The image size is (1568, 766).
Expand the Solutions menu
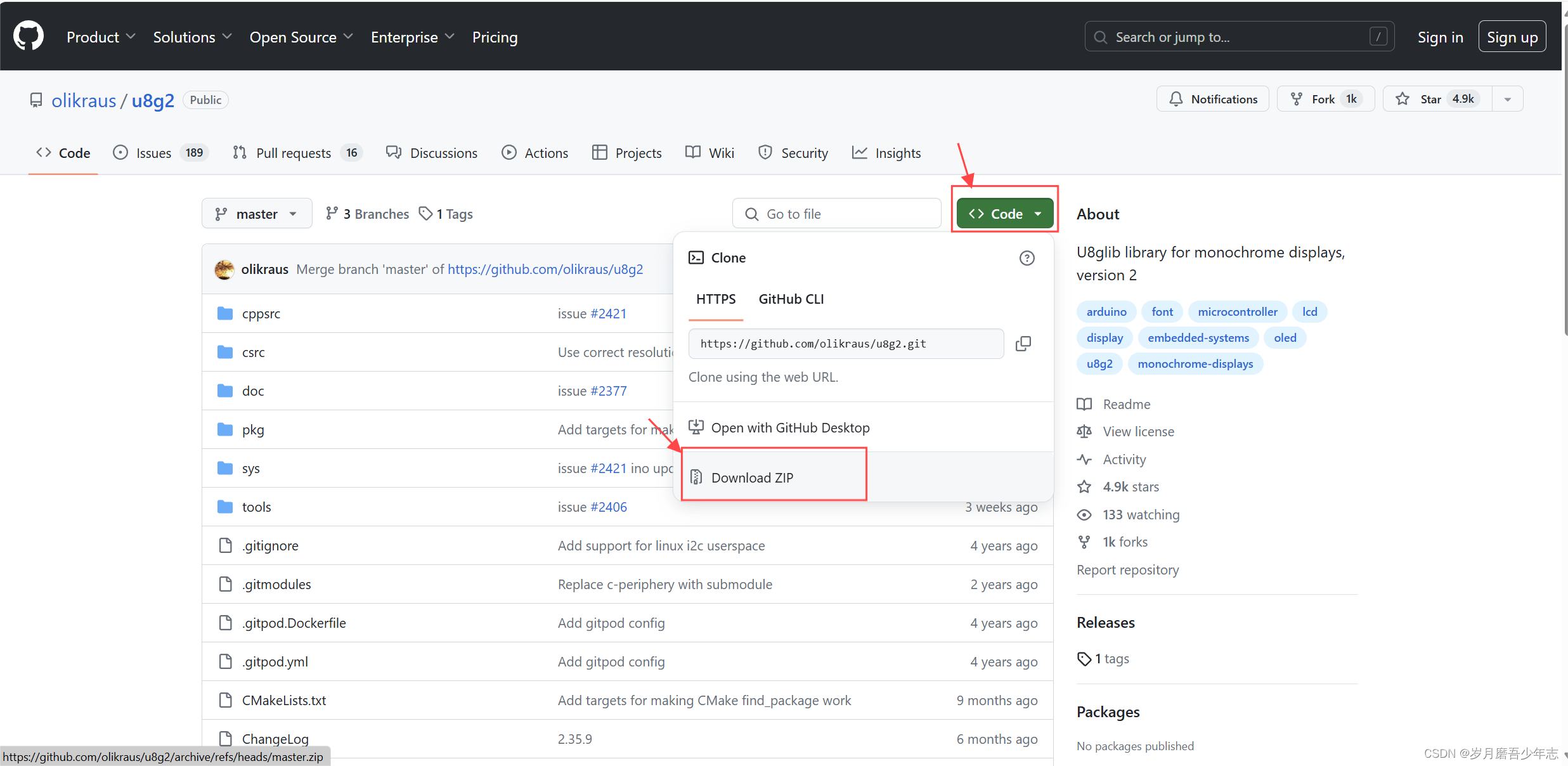point(192,37)
